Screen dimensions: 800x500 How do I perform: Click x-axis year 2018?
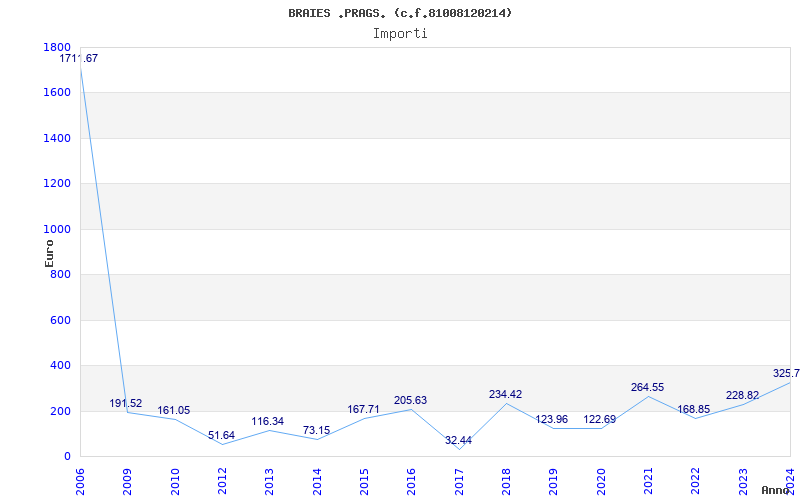coord(506,482)
